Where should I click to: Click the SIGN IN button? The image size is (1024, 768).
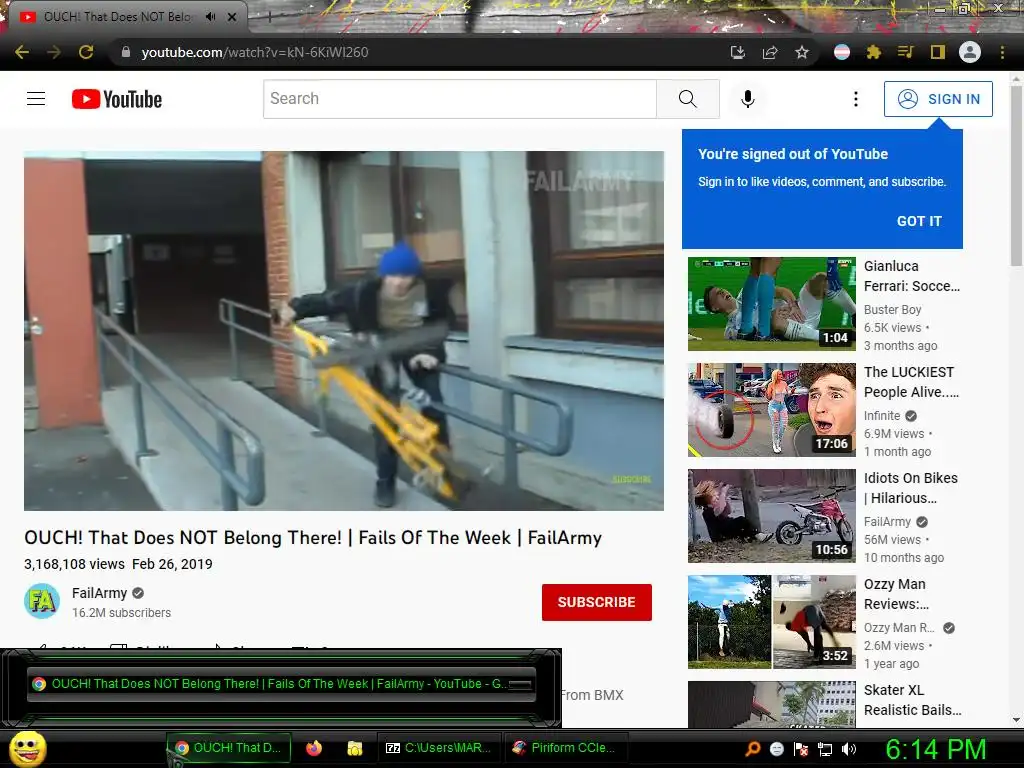(938, 99)
